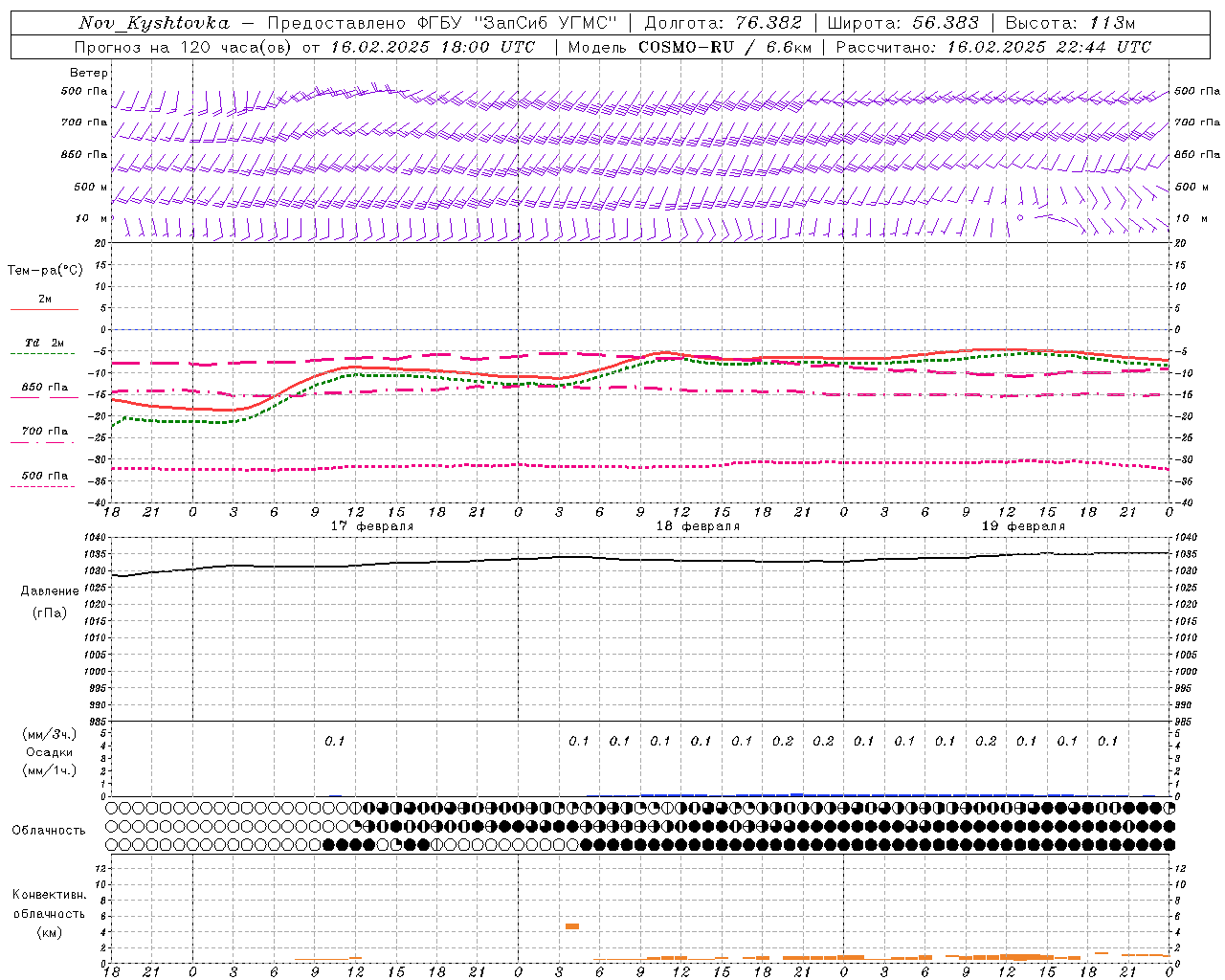Click the 10 м wind level label on left axis
The width and height of the screenshot is (1225, 980).
(91, 219)
